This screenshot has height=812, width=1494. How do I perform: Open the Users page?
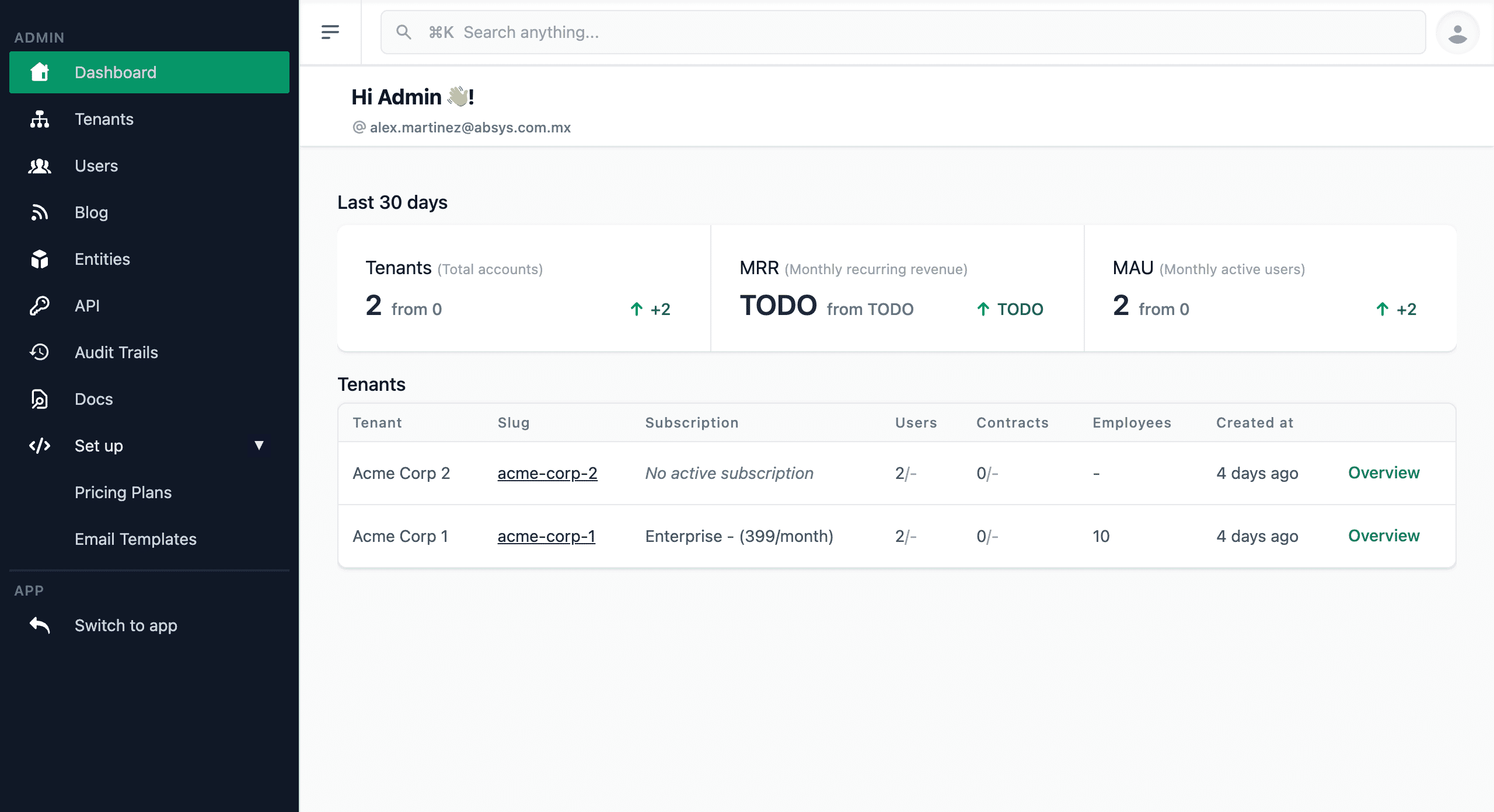coord(149,166)
